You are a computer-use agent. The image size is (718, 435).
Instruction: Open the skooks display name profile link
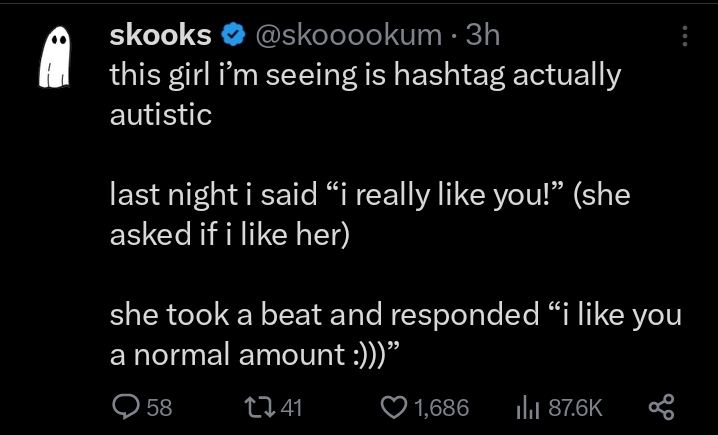(159, 35)
